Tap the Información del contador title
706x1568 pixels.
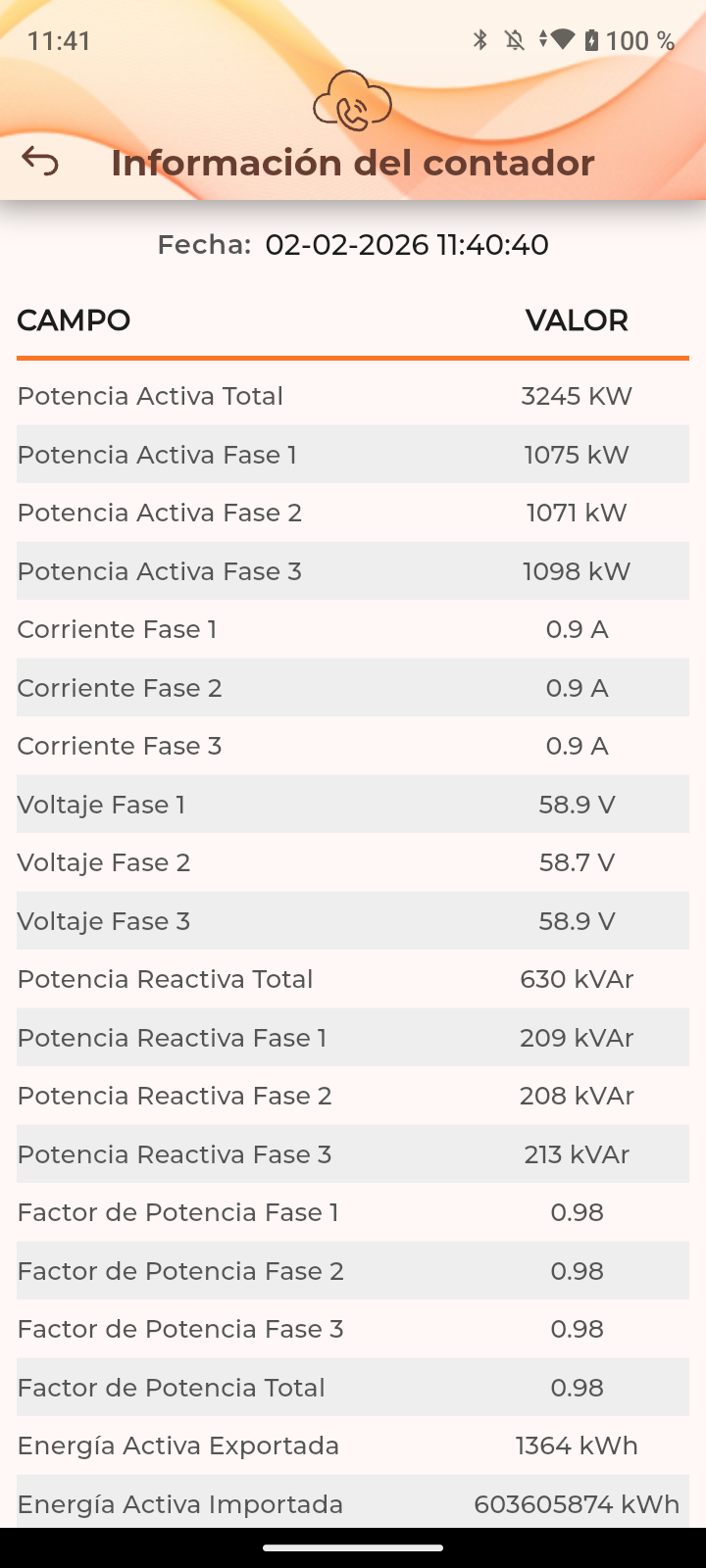[353, 163]
